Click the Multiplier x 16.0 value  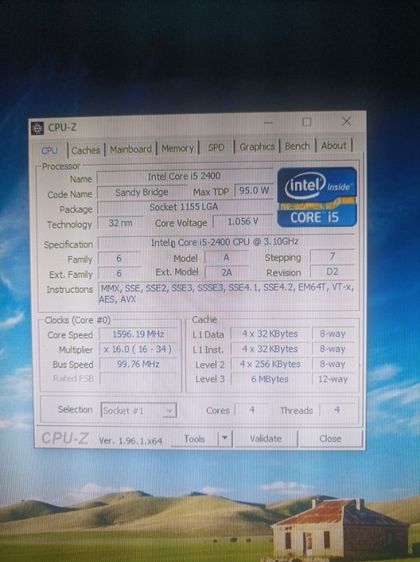pyautogui.click(x=138, y=349)
